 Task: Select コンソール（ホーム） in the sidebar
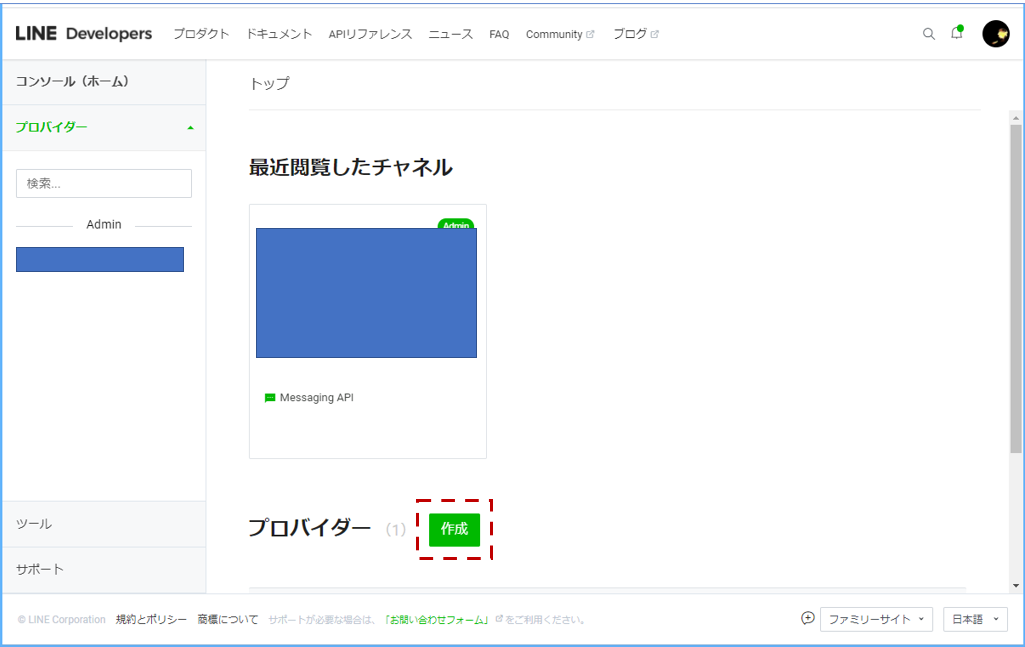[x=73, y=82]
